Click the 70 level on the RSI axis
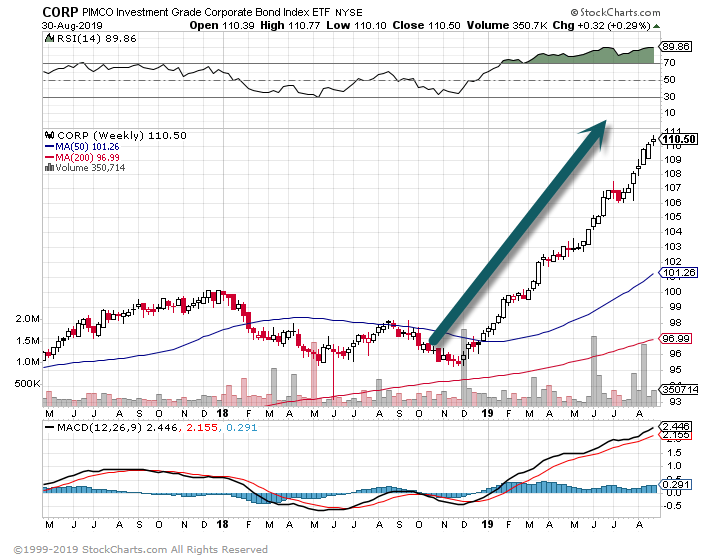This screenshot has width=725, height=560. pyautogui.click(x=670, y=63)
